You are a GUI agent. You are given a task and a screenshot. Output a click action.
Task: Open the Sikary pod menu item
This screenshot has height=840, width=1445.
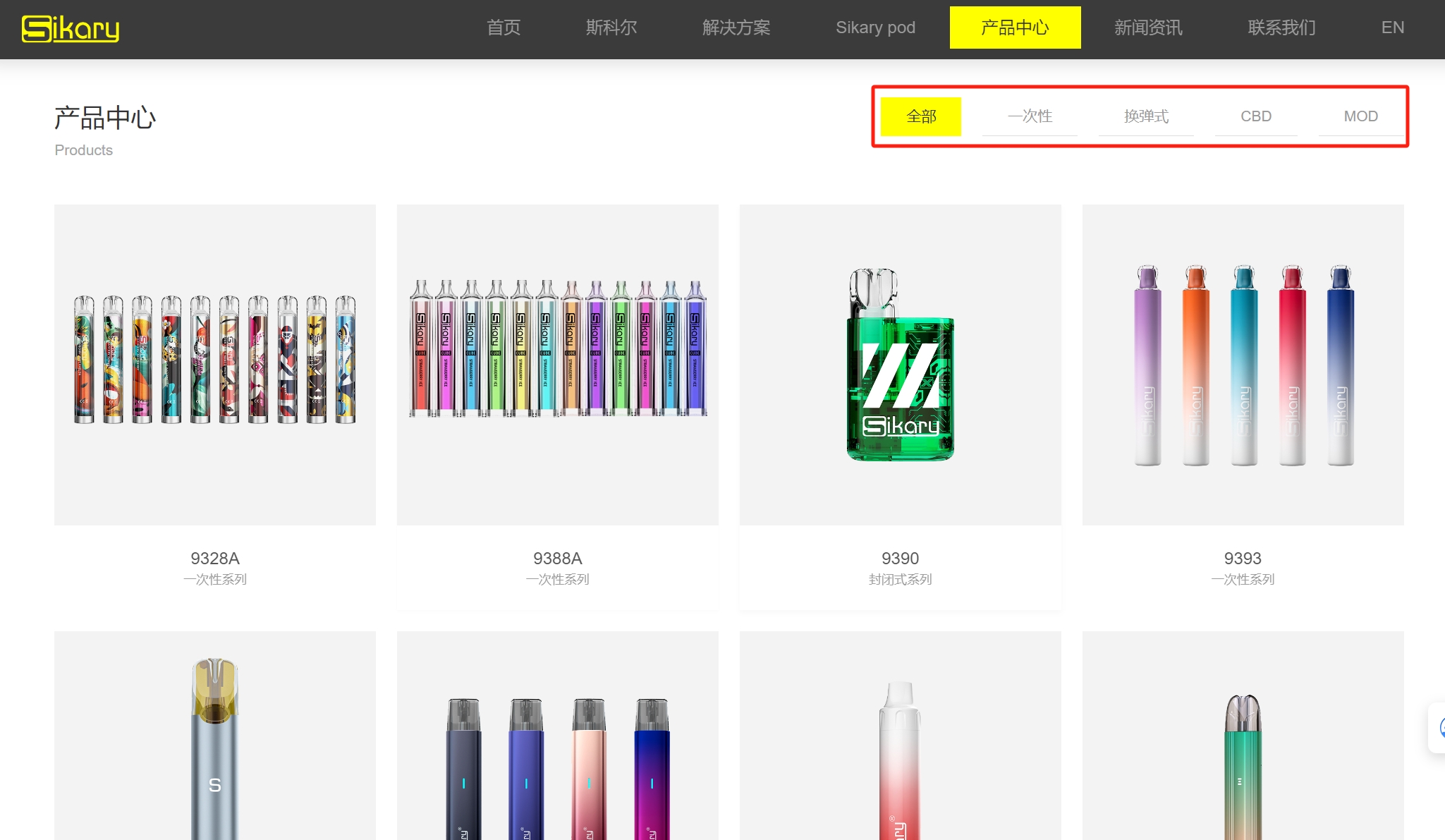point(875,28)
